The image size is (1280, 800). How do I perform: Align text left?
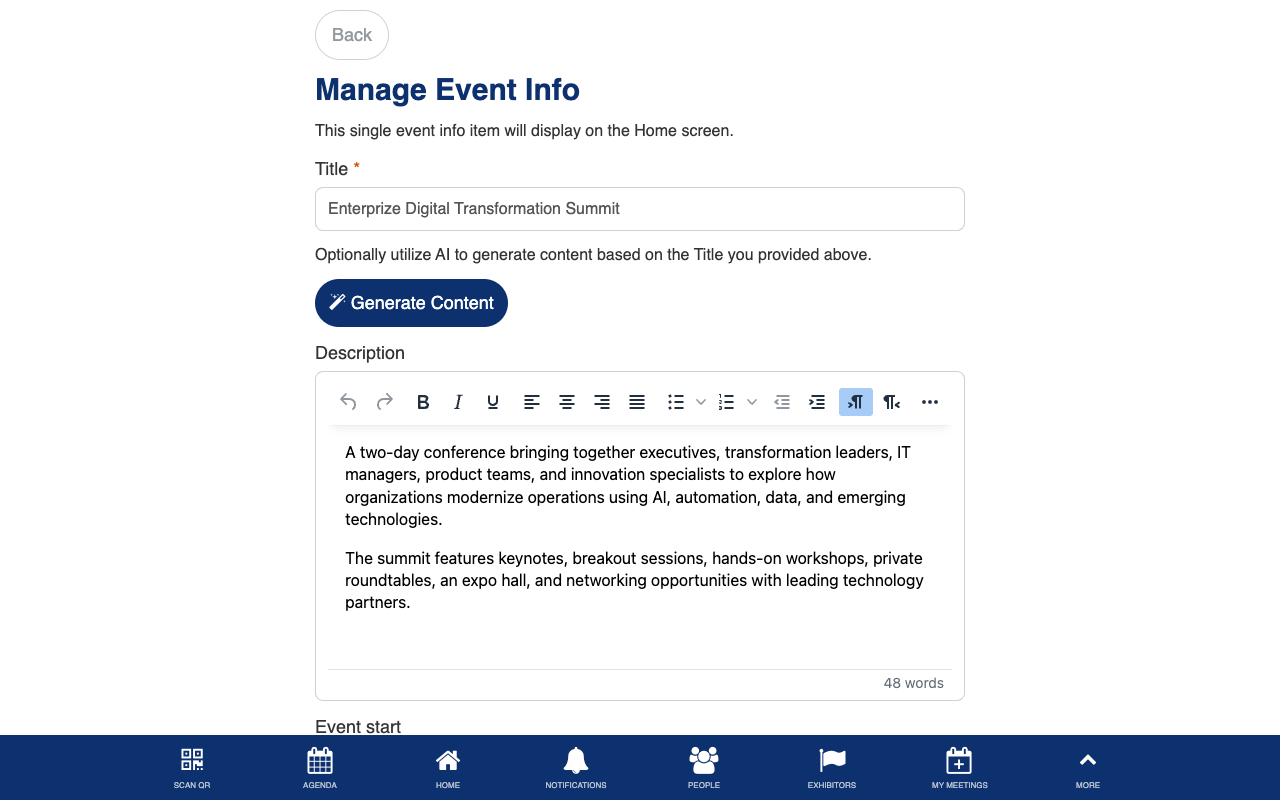pos(532,402)
